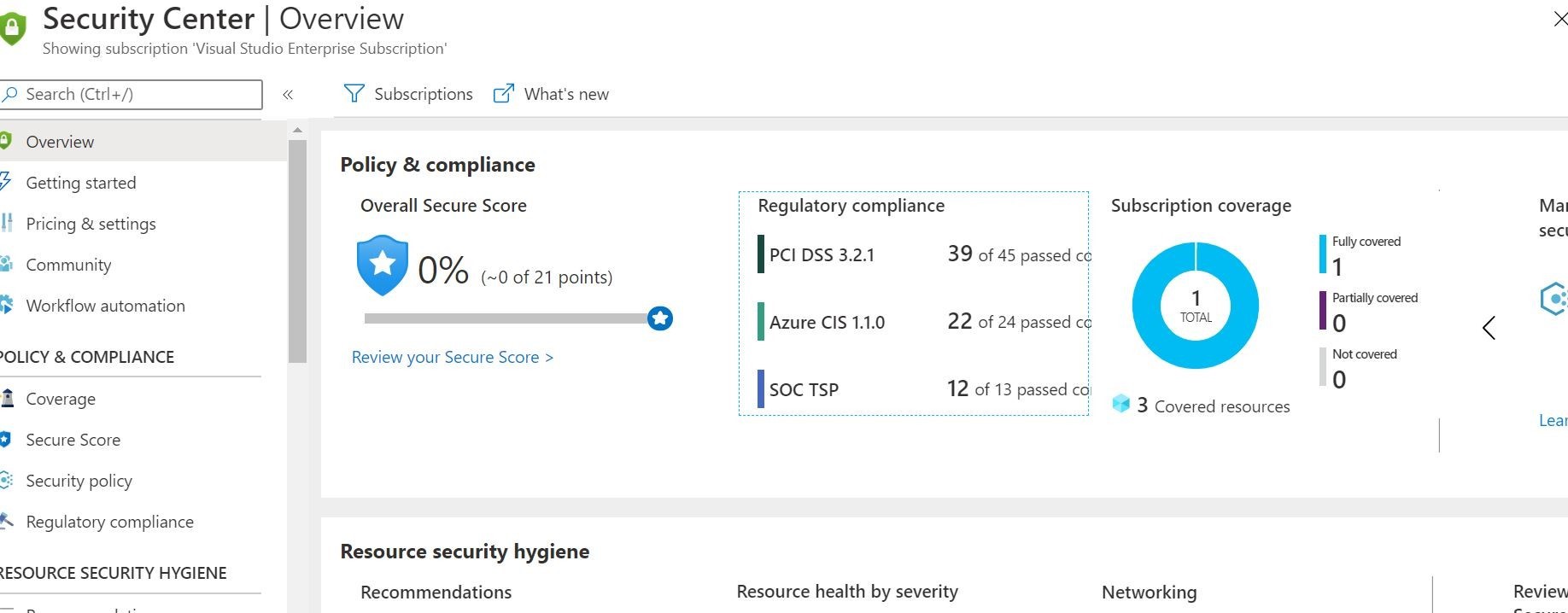Image resolution: width=1568 pixels, height=613 pixels.
Task: Click the What's new button
Action: (551, 94)
